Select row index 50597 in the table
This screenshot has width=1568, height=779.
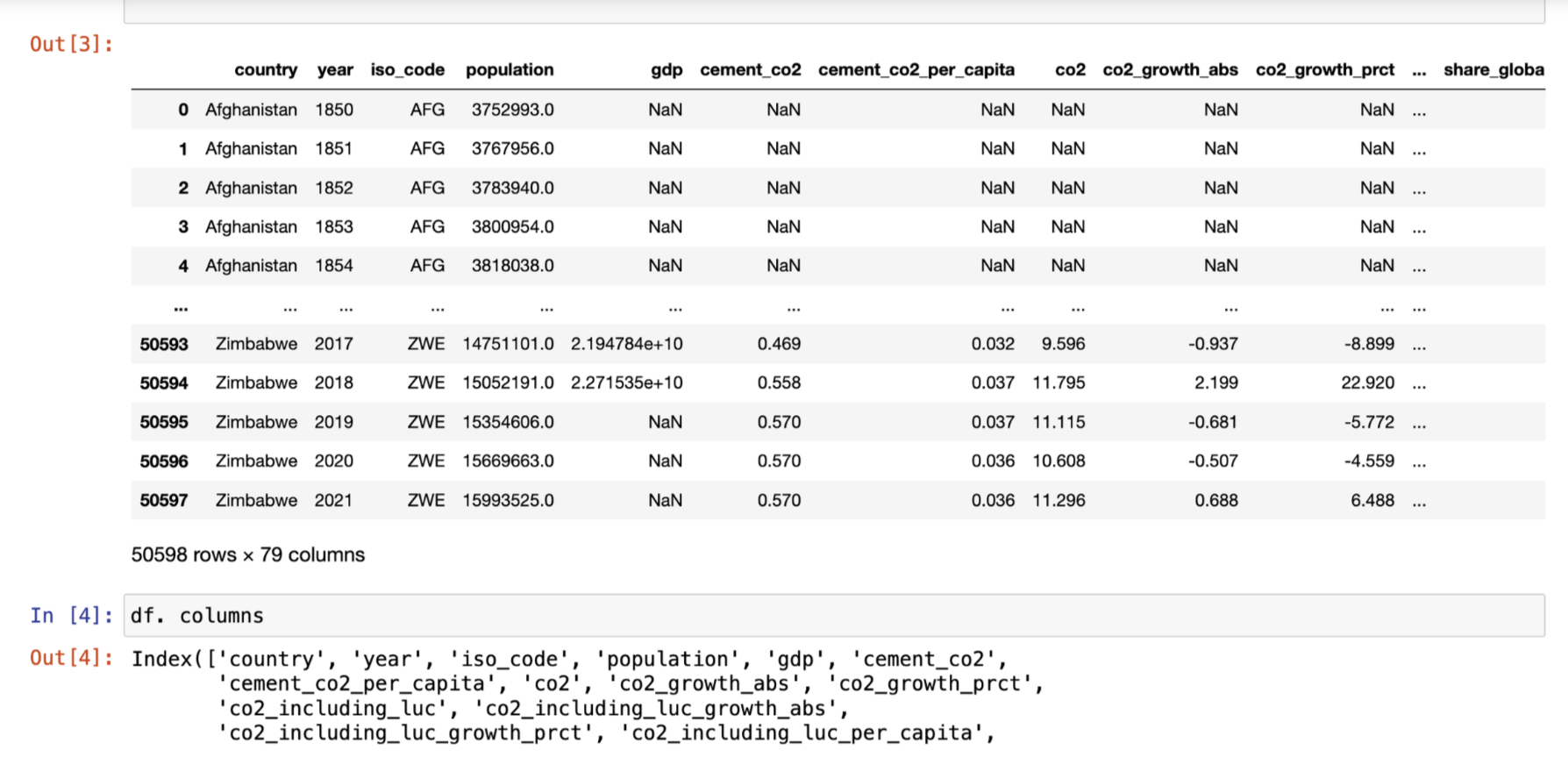coord(164,501)
